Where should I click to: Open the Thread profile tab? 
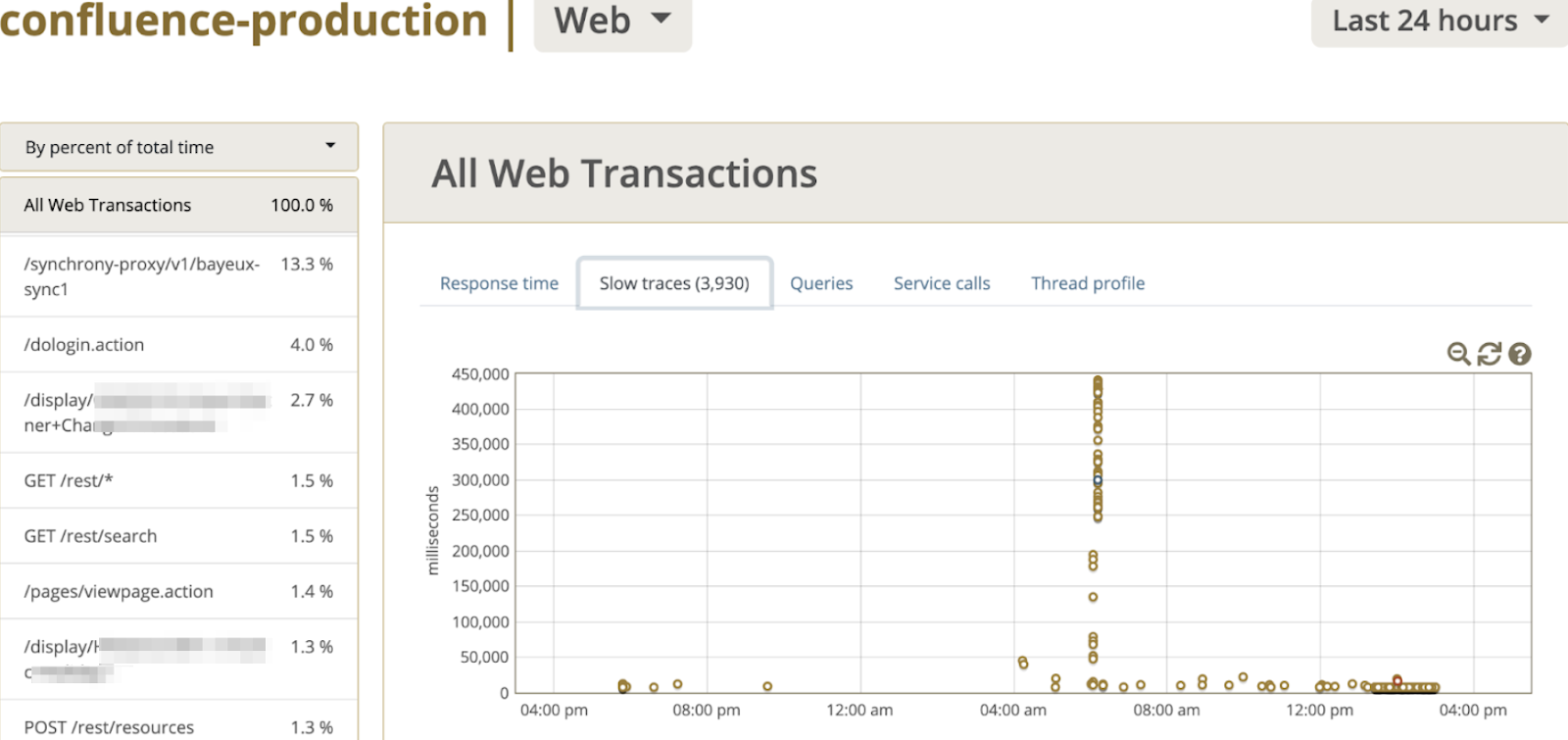point(1088,283)
